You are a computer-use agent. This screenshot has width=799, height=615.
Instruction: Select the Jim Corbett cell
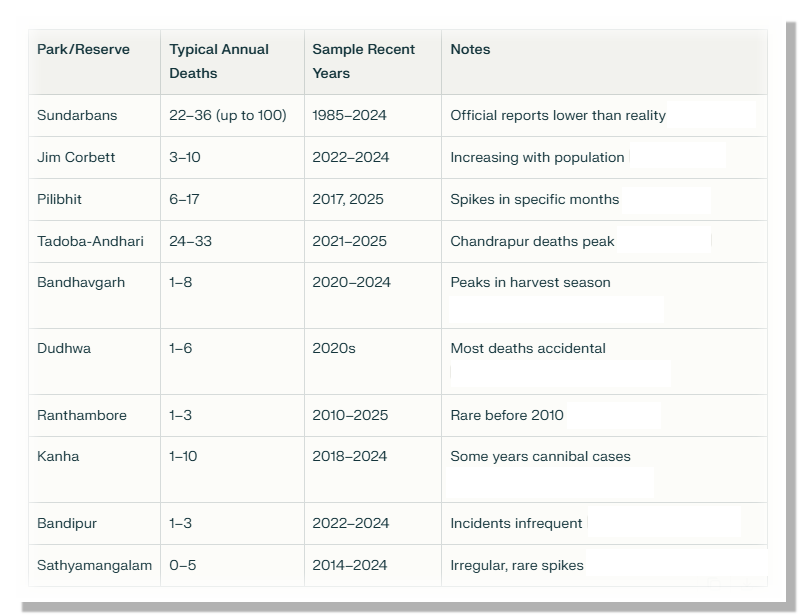(x=76, y=157)
